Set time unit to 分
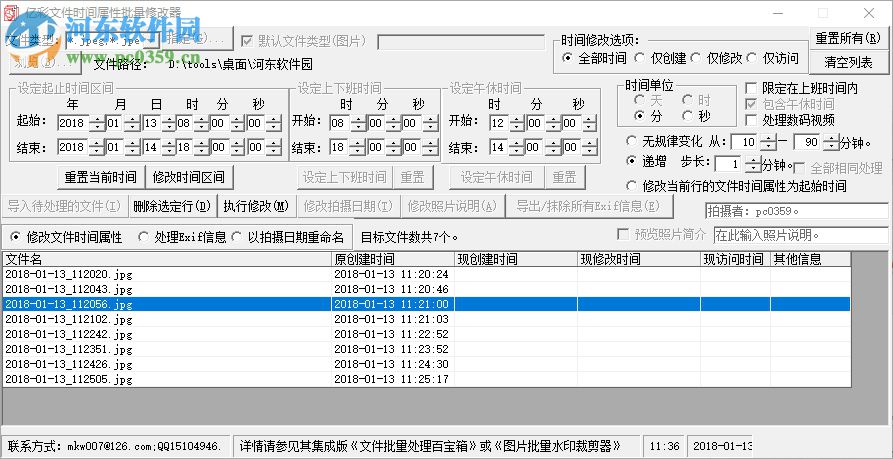 pos(649,116)
